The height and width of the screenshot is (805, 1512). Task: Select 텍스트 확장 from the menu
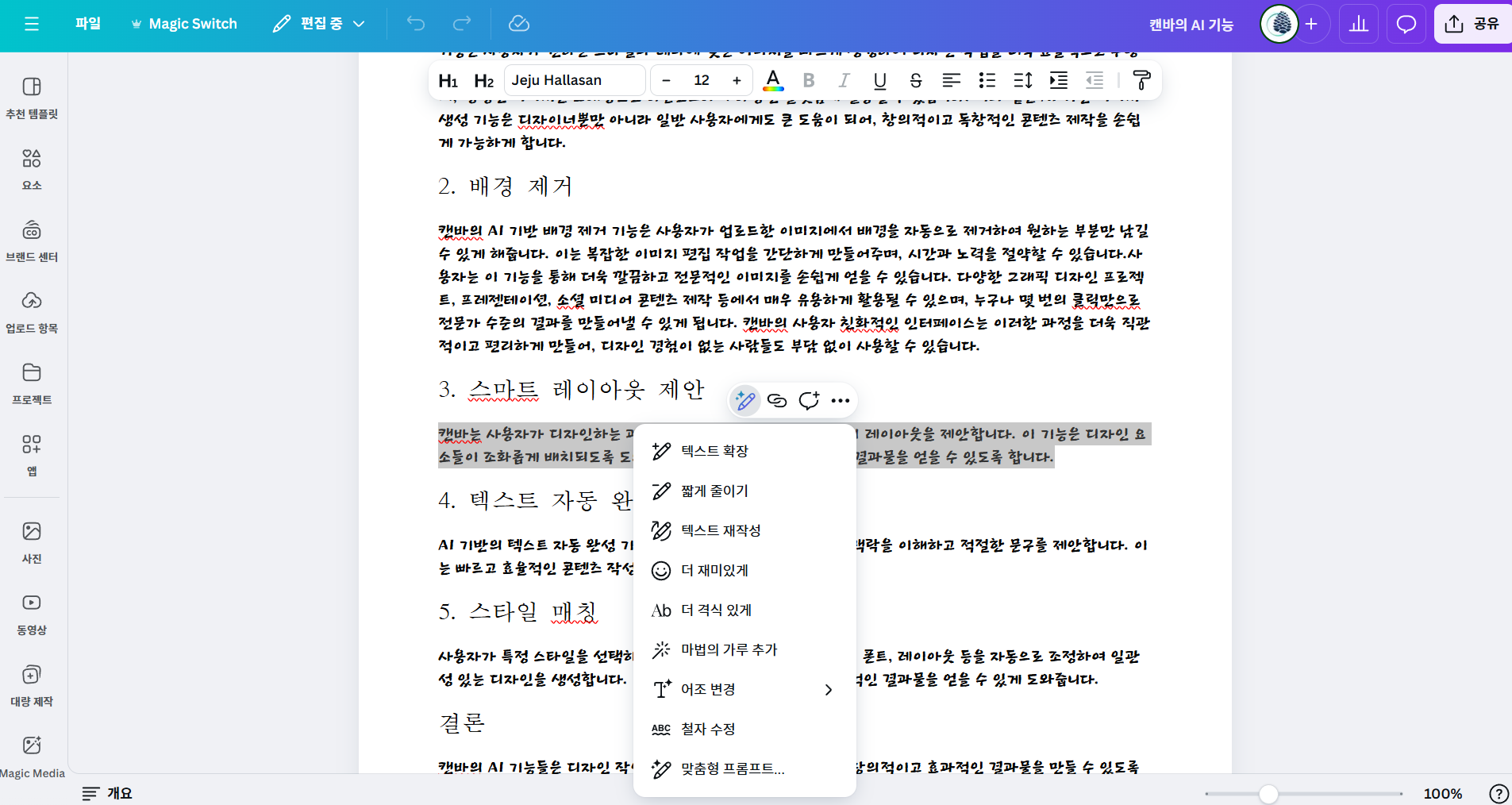(744, 451)
